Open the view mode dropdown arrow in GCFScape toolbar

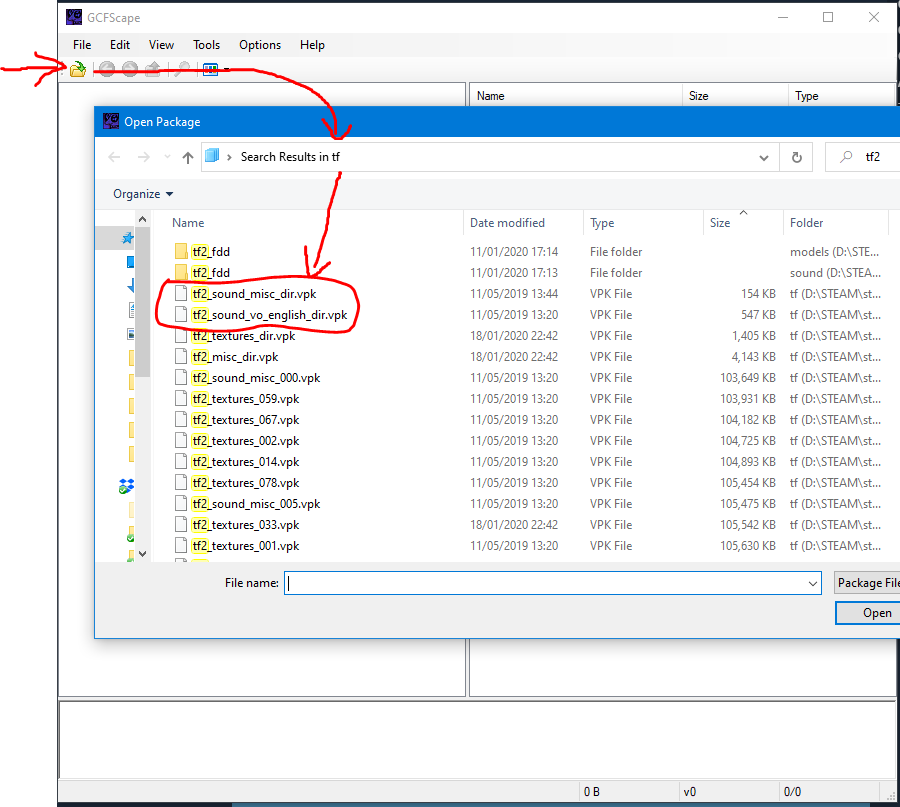(x=226, y=69)
